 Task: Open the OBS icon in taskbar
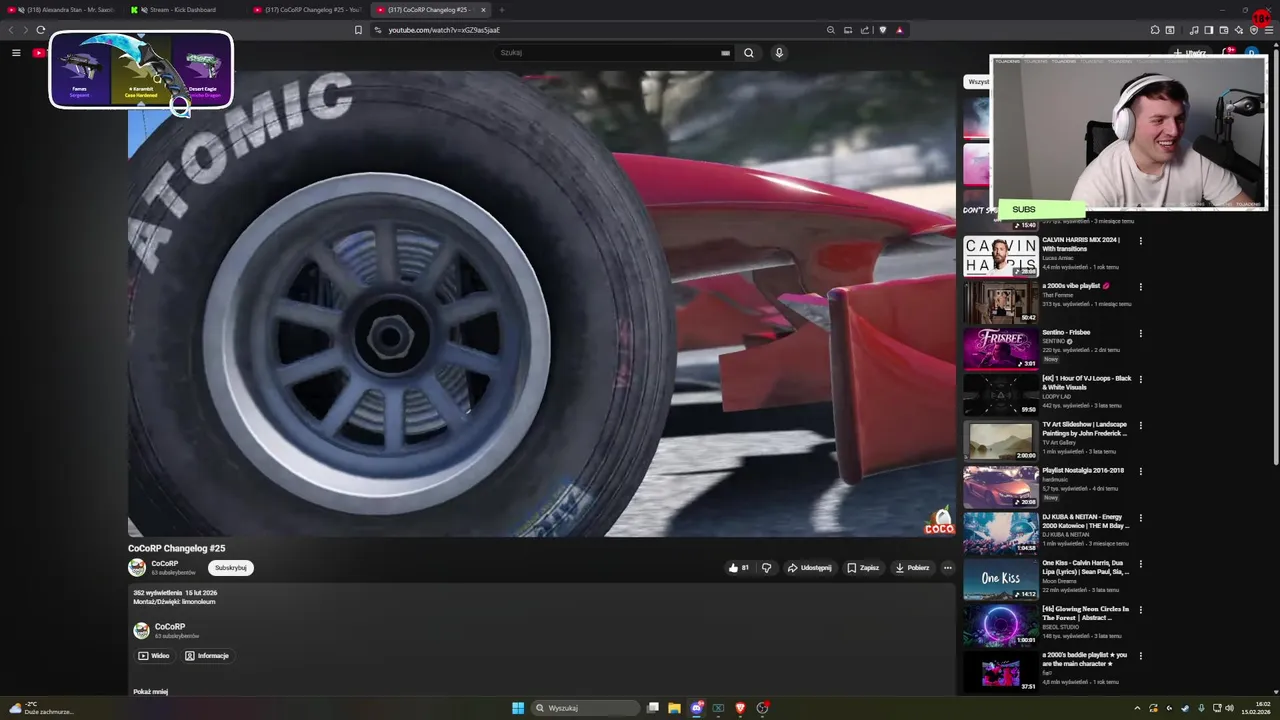pyautogui.click(x=762, y=708)
